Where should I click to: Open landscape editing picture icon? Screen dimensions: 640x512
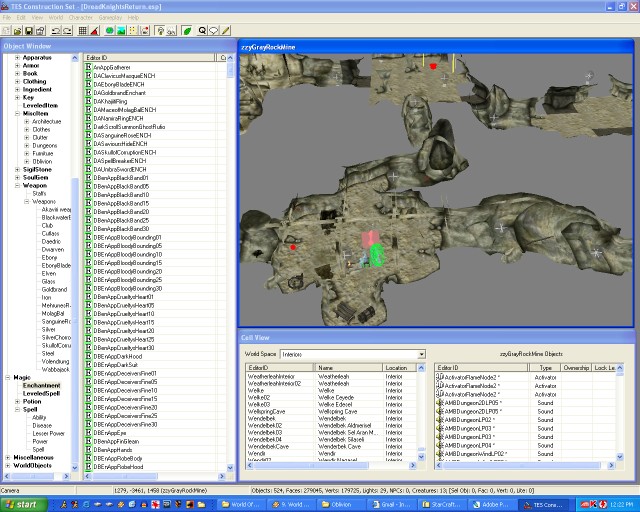coord(121,31)
